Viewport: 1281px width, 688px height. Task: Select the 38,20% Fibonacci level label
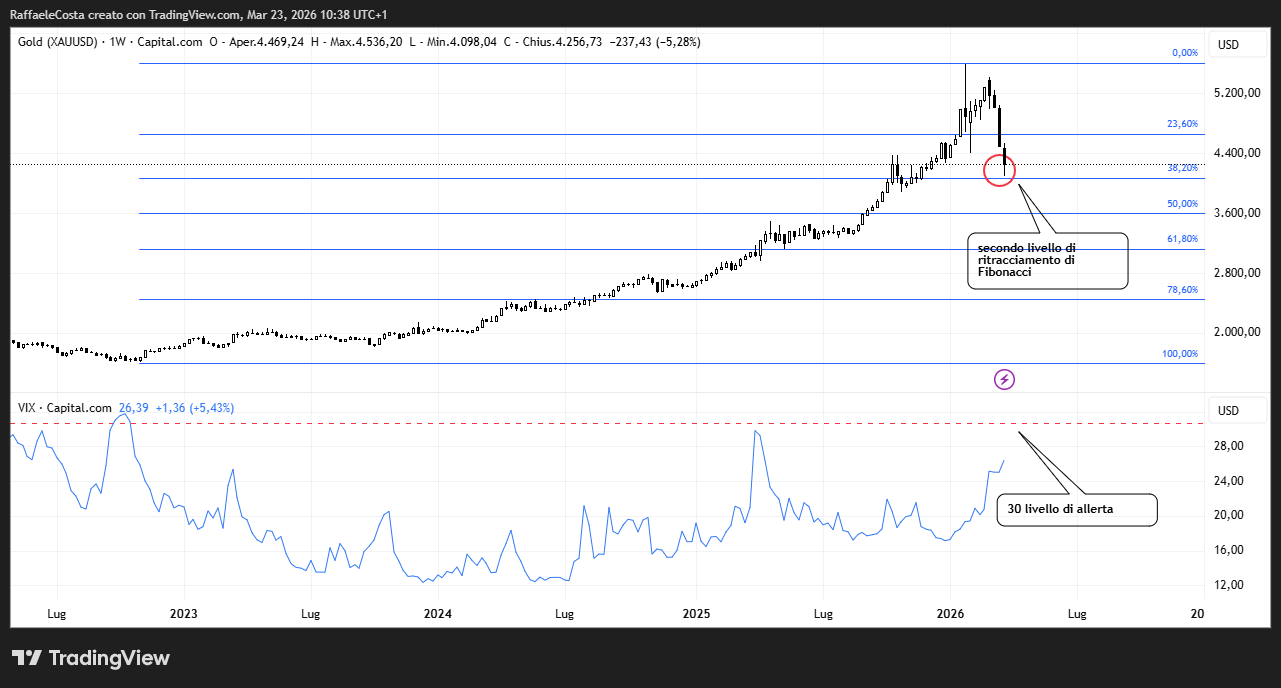[x=1182, y=169]
